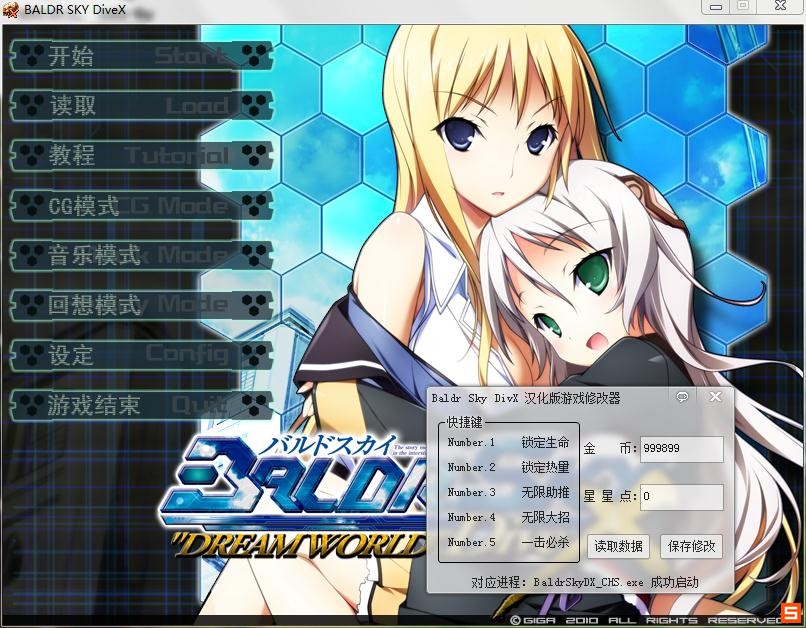Click the 开始 Start menu entry
Viewport: 806px width, 628px height.
pyautogui.click(x=141, y=56)
